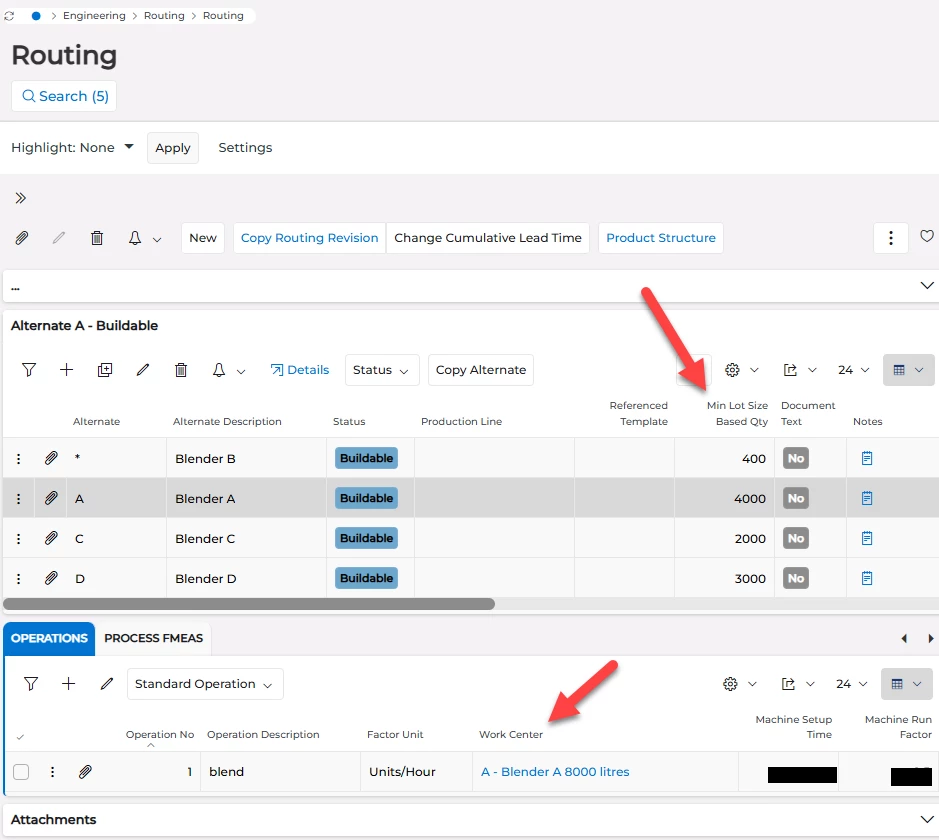
Task: Toggle Document Text No for Blender C
Action: pos(795,538)
